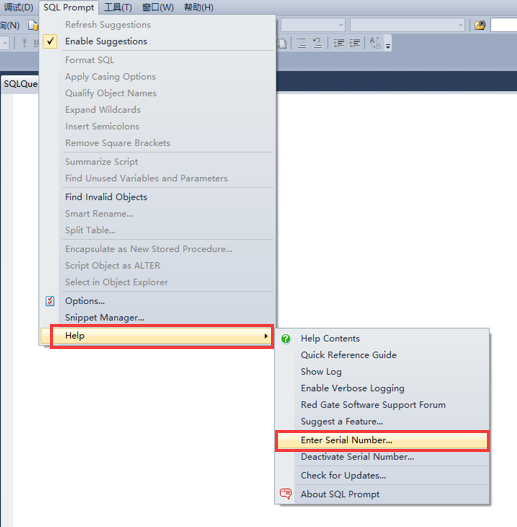Viewport: 517px width, 527px height.
Task: Toggle the Enable Suggestions checkmark
Action: (x=50, y=41)
